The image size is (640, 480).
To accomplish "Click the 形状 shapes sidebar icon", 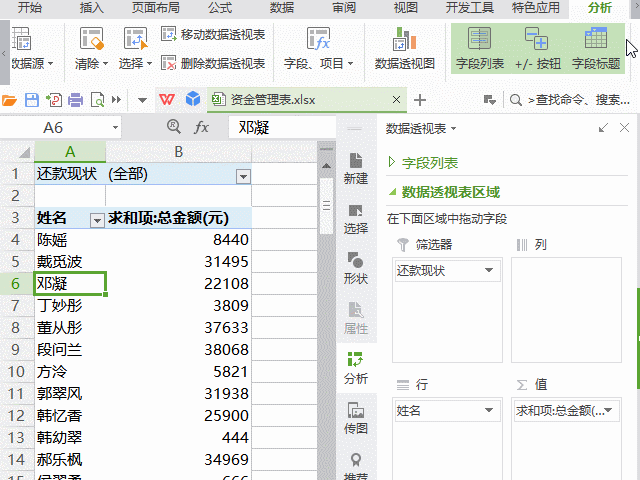I will click(x=356, y=269).
